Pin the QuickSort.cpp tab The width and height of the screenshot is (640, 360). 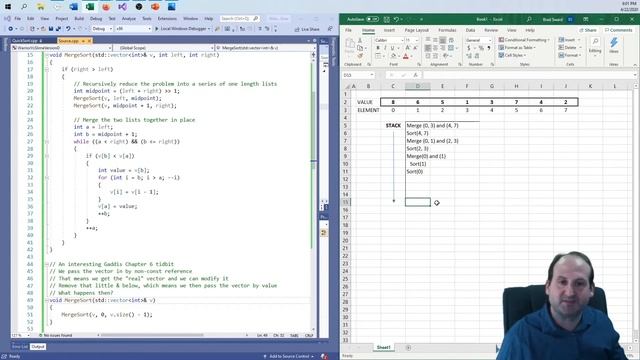41,41
